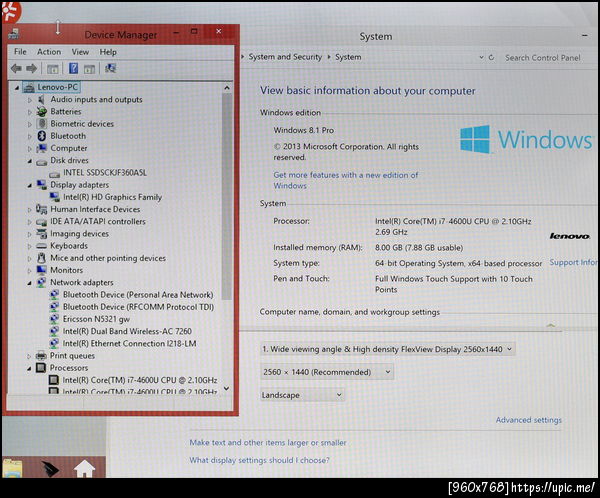Click the Processors category icon
This screenshot has width=600, height=498.
[x=41, y=368]
